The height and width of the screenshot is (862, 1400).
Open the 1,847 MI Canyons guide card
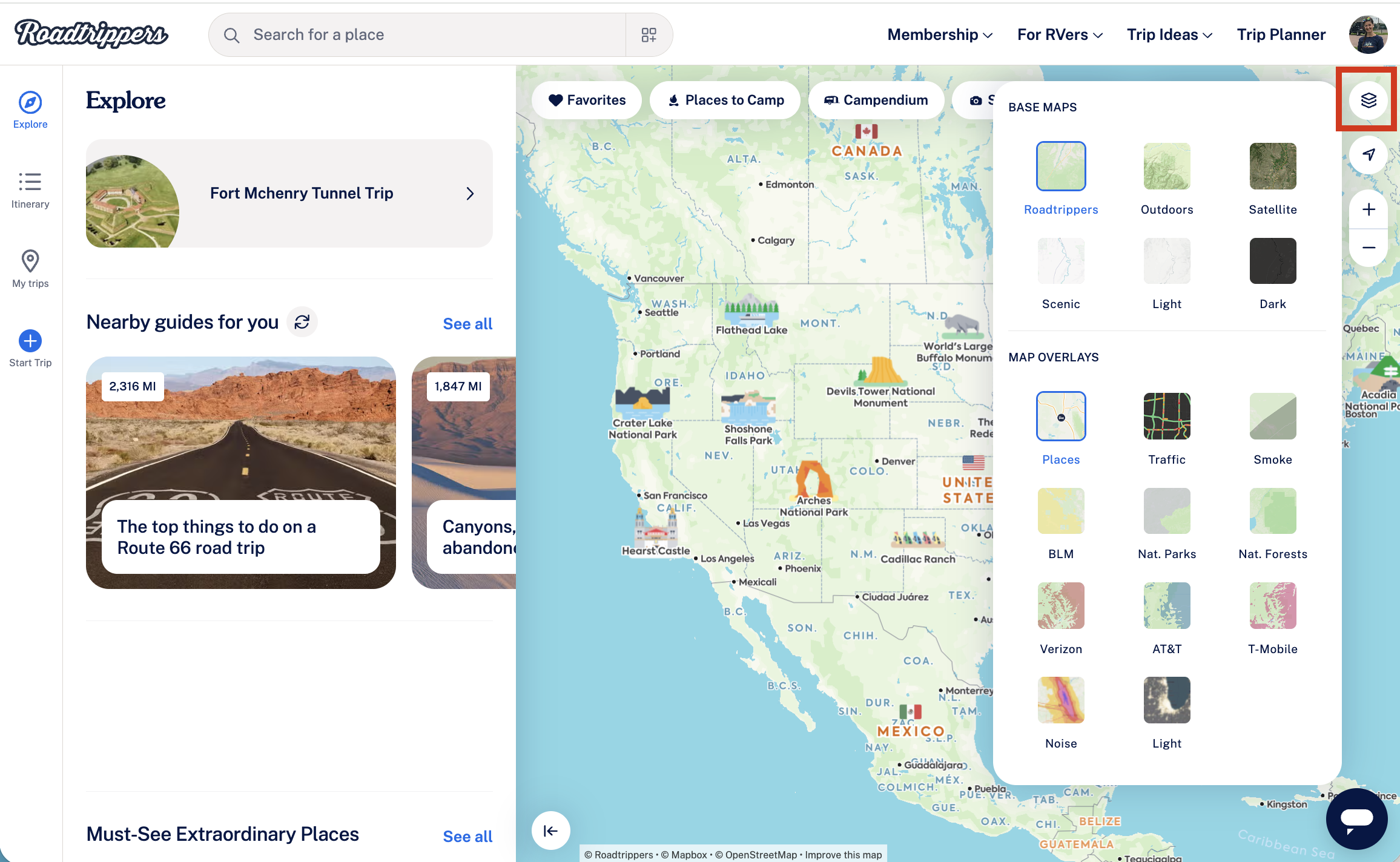click(464, 472)
